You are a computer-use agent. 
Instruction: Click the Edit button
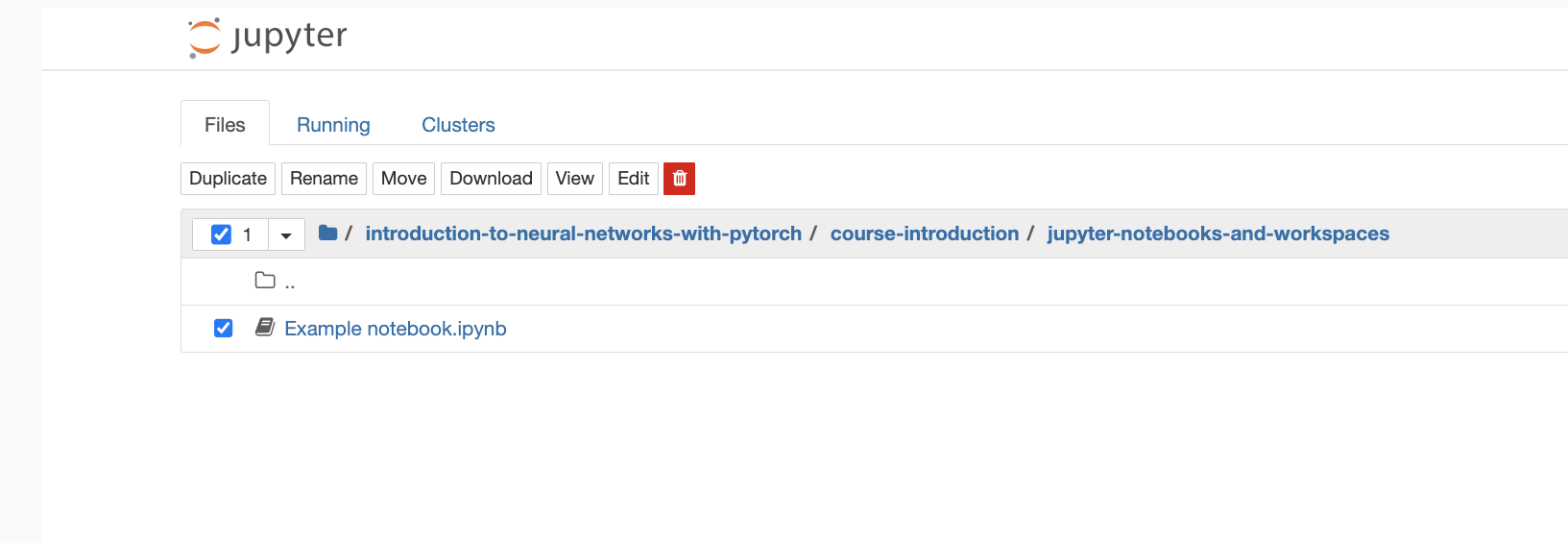[633, 179]
